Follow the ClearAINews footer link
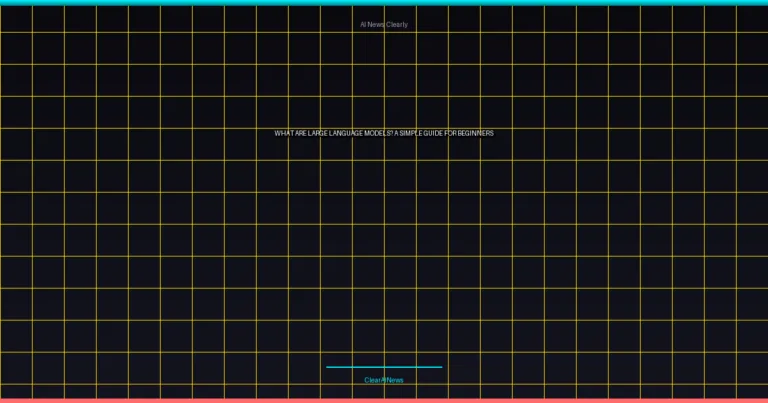This screenshot has height=403, width=768. coord(384,380)
